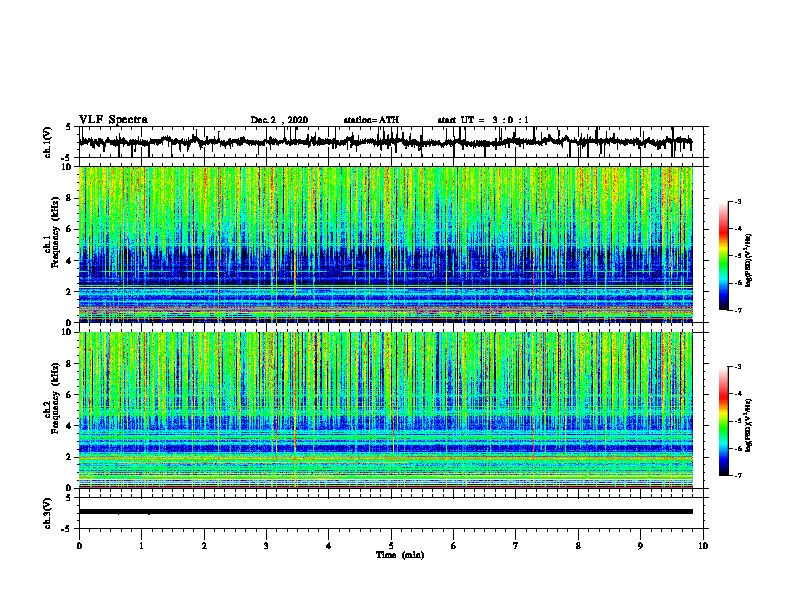This screenshot has height=612, width=792.
Task: Click the ch.2 spectrogram panel
Action: [386, 410]
